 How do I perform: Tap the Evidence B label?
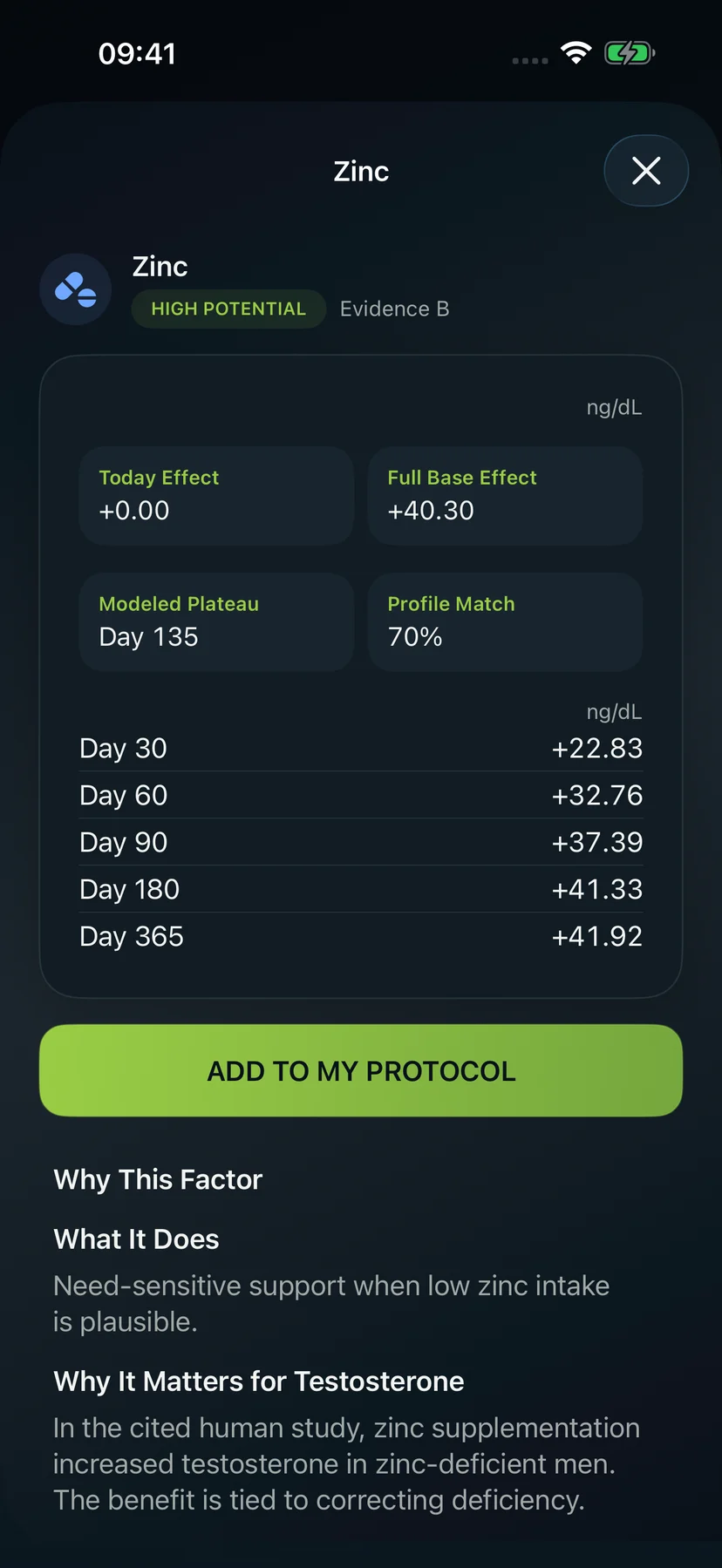(394, 309)
